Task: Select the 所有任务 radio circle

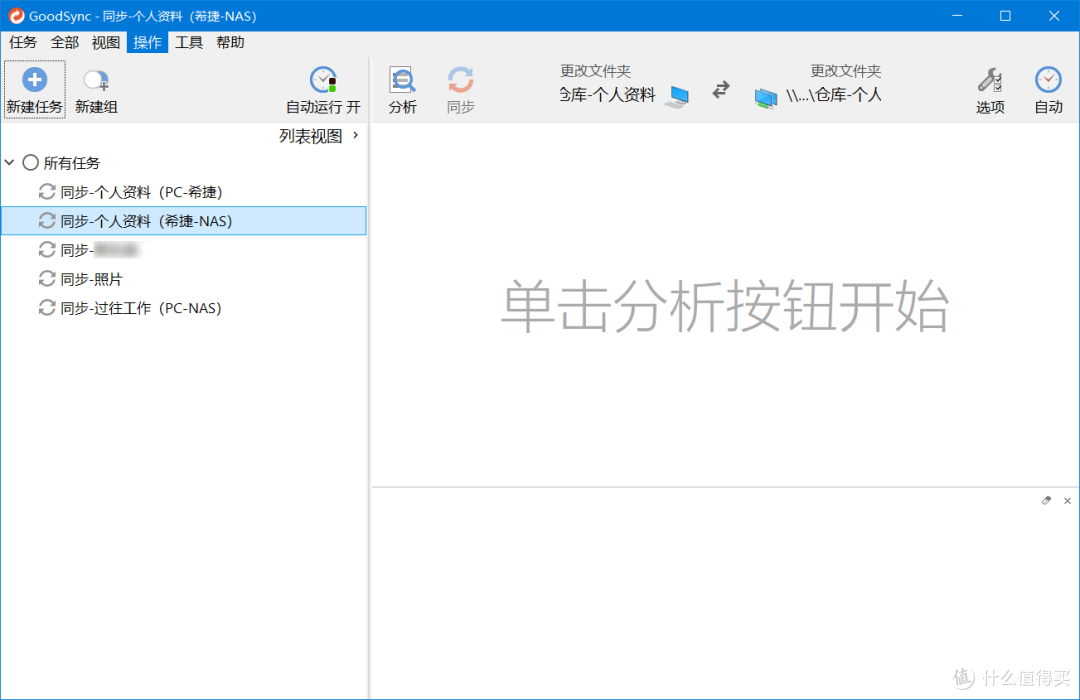Action: pos(30,163)
